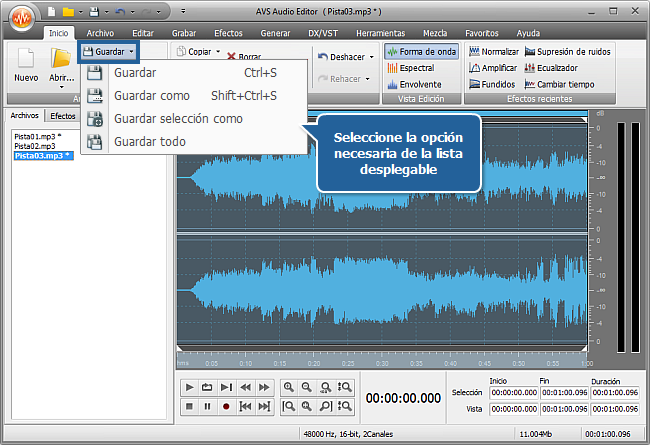
Task: Click the Selección Inicio time field
Action: click(x=512, y=393)
